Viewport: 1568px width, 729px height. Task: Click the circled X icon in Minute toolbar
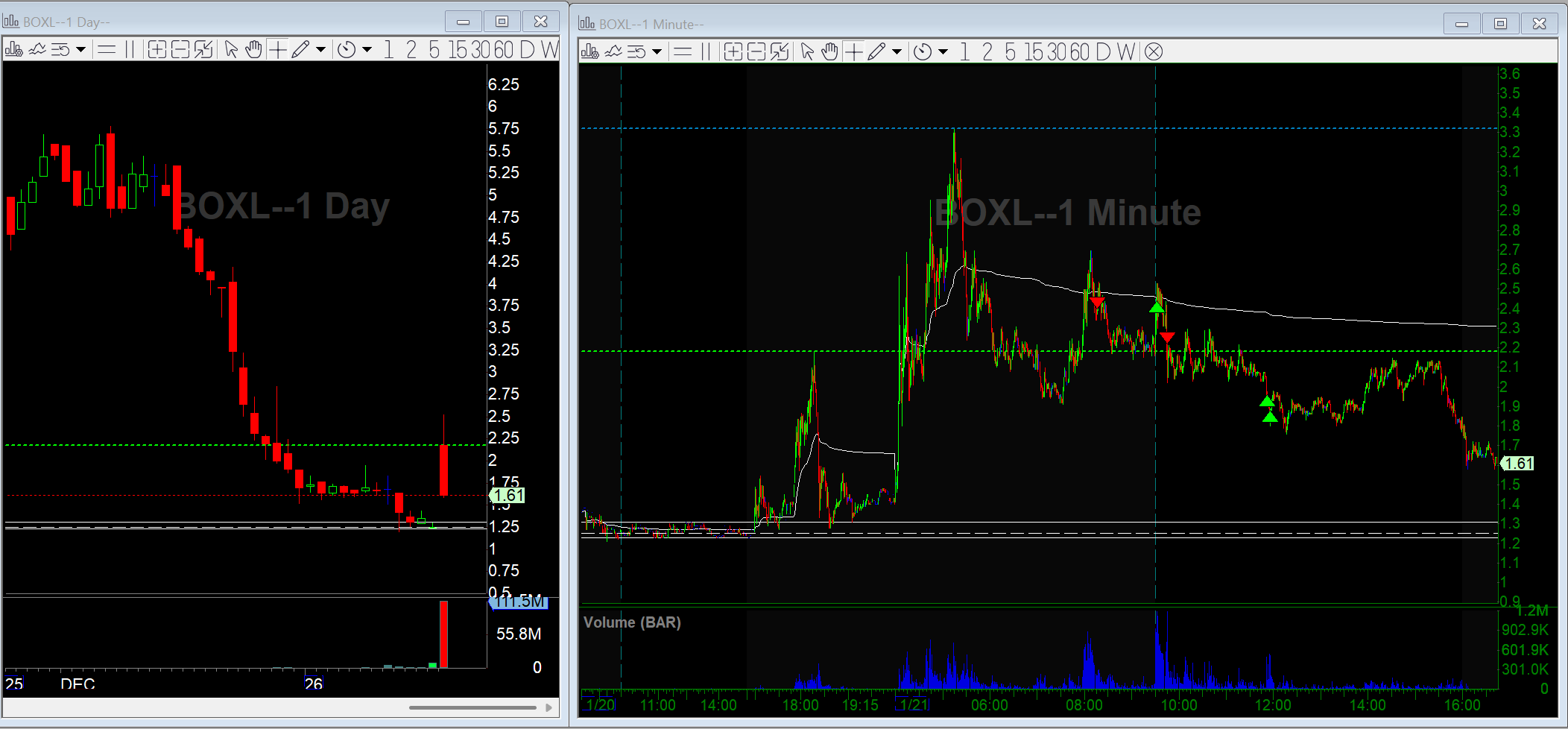click(x=1154, y=51)
